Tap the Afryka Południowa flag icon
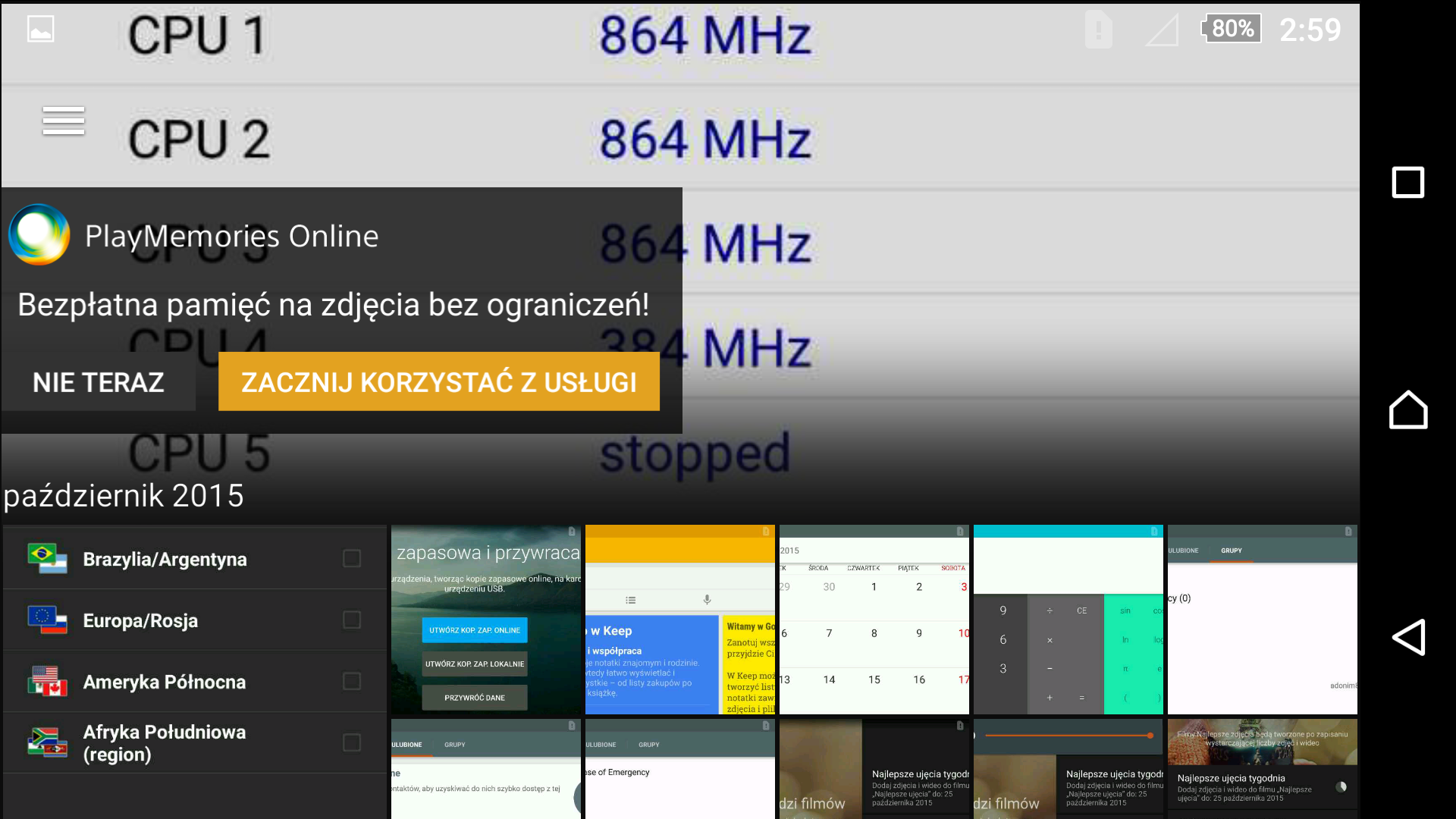1456x819 pixels. coord(47,742)
